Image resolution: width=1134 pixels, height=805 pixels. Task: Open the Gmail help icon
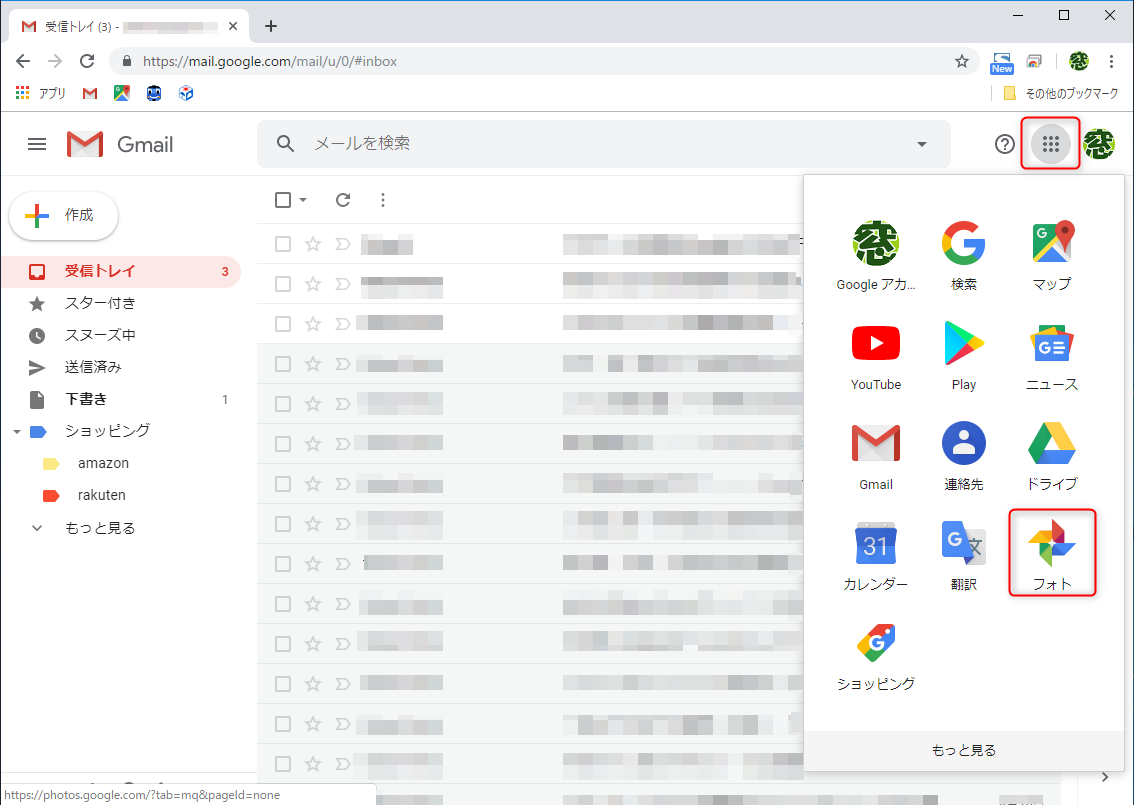(x=1004, y=144)
